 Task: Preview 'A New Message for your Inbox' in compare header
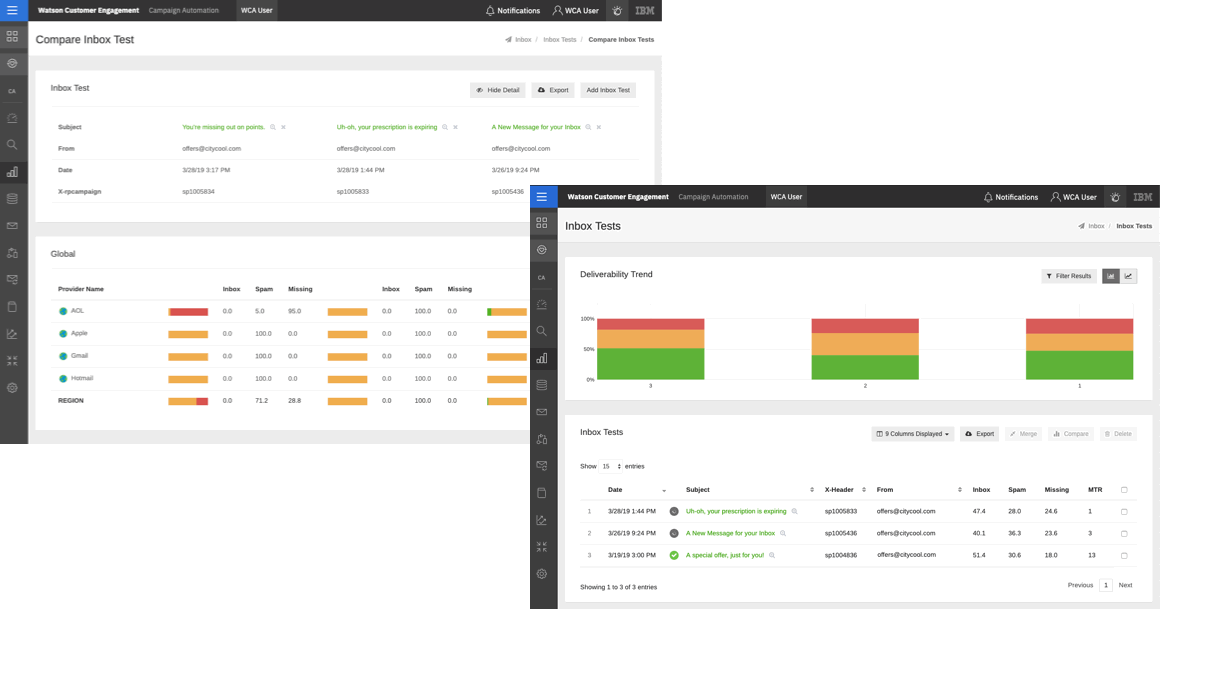tap(588, 127)
